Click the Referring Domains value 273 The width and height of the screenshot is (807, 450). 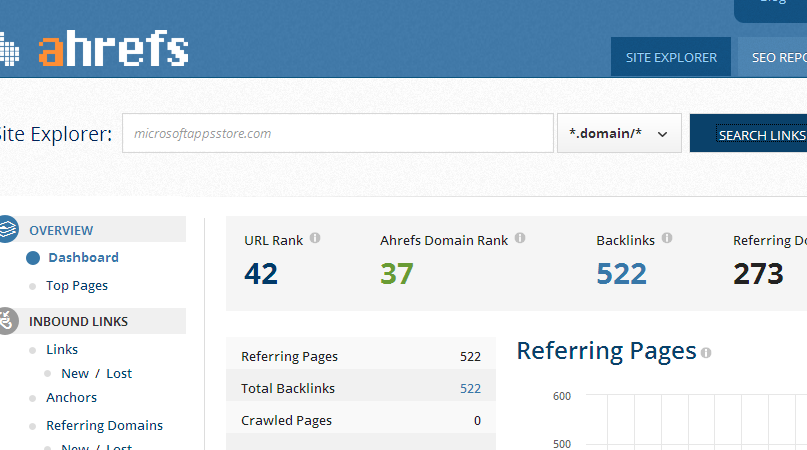(x=758, y=273)
